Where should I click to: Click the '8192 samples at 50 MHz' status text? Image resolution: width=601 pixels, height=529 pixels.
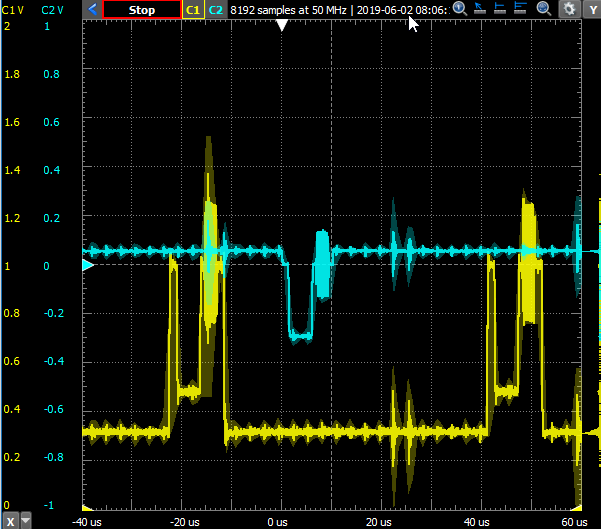288,10
